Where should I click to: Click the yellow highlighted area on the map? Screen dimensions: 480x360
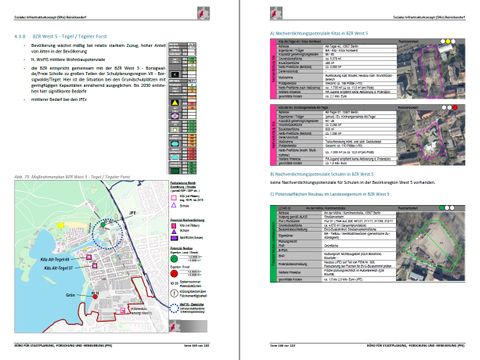[60, 225]
